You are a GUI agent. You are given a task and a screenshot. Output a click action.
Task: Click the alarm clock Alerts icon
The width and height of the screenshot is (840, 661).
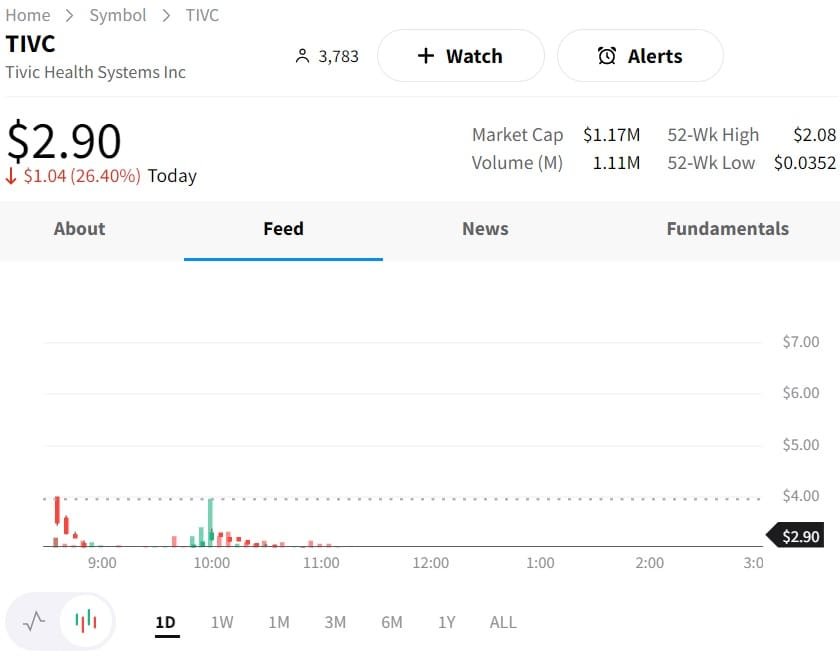607,56
